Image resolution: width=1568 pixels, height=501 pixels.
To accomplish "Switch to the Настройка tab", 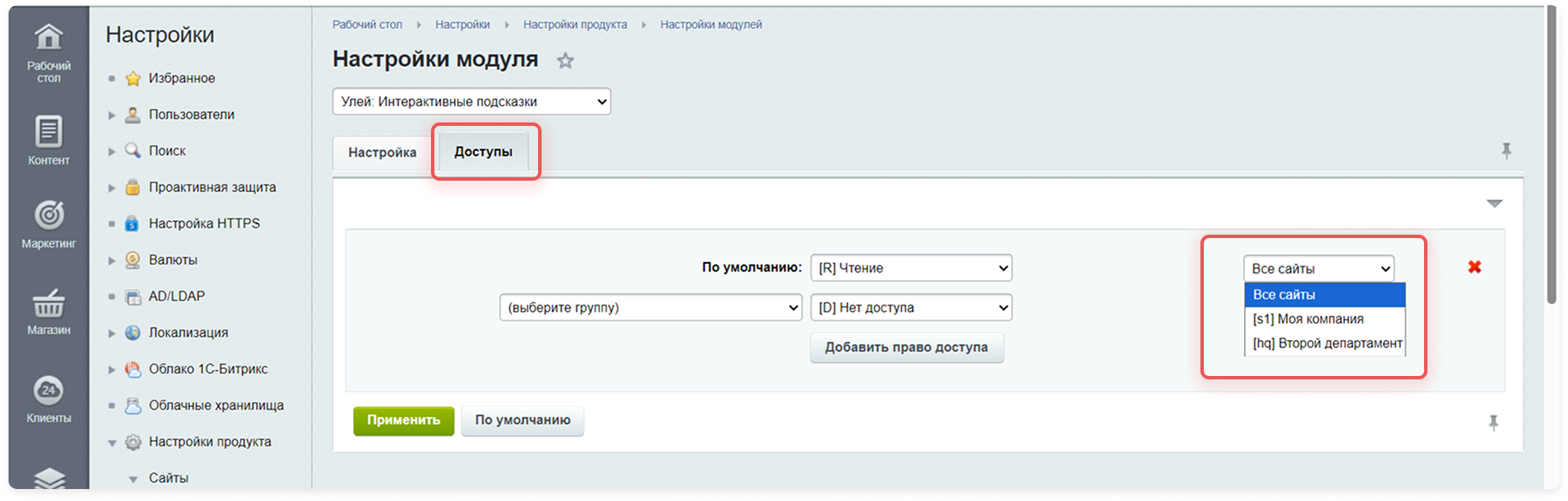I will coord(382,152).
